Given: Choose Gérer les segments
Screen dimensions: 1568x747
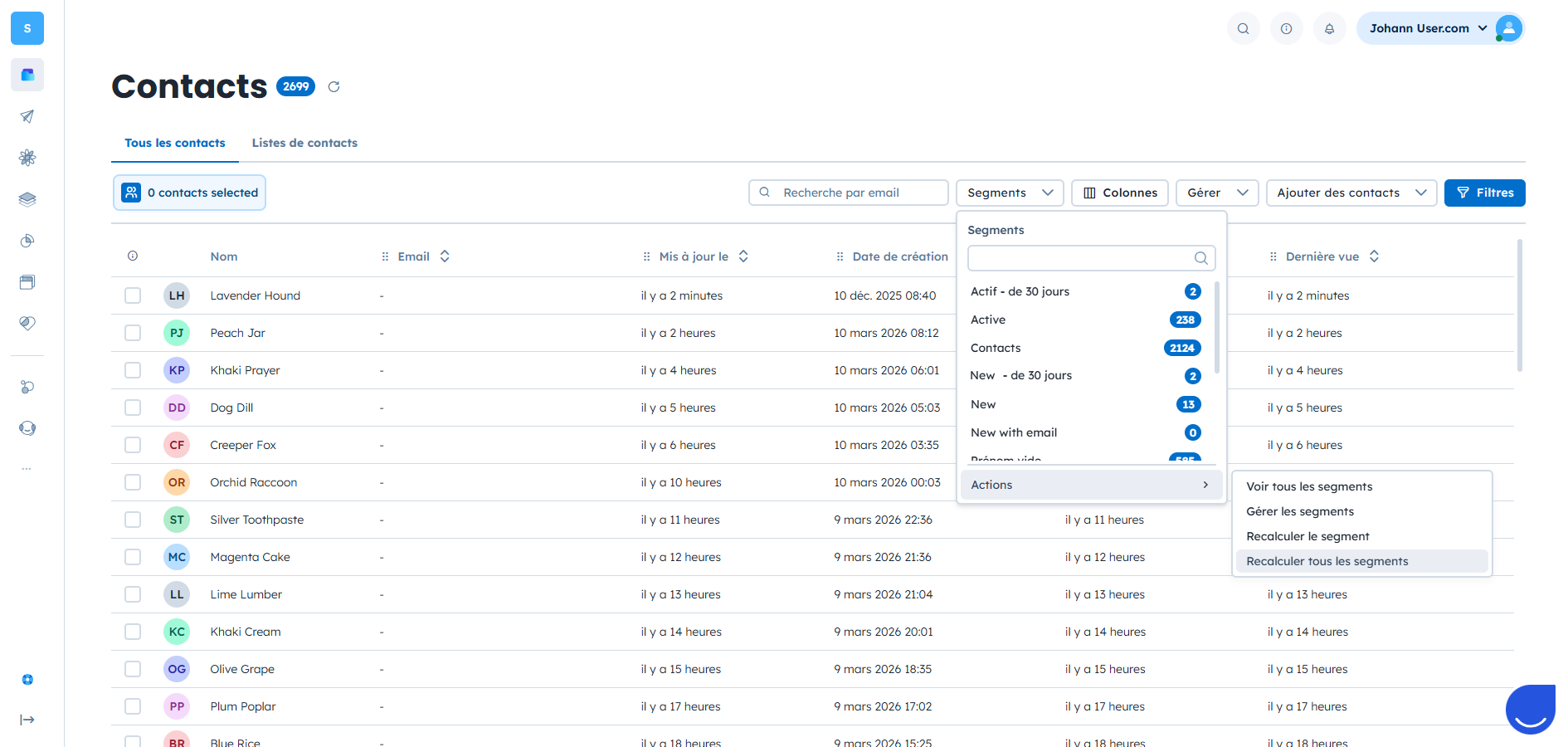Looking at the screenshot, I should point(1361,511).
